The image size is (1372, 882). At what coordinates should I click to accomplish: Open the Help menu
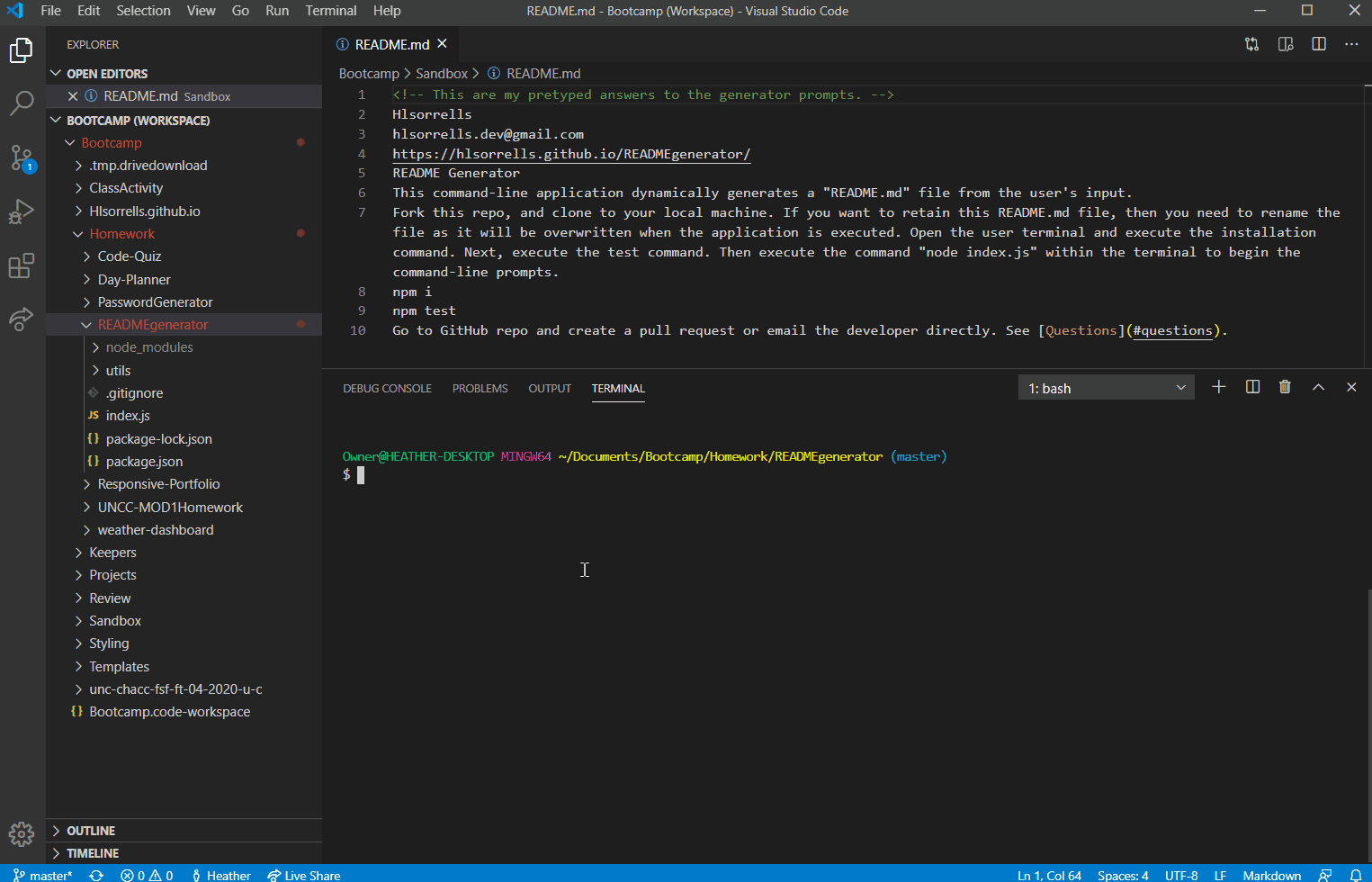click(x=387, y=11)
